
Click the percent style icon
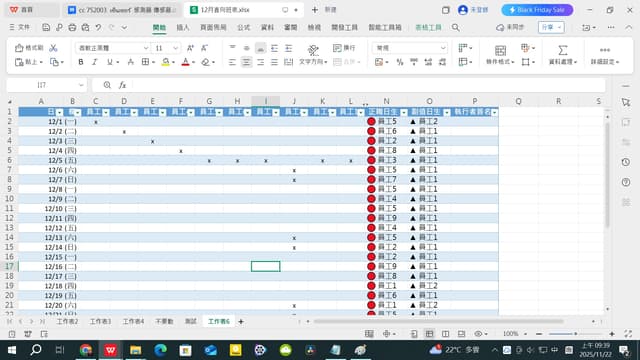pos(400,62)
